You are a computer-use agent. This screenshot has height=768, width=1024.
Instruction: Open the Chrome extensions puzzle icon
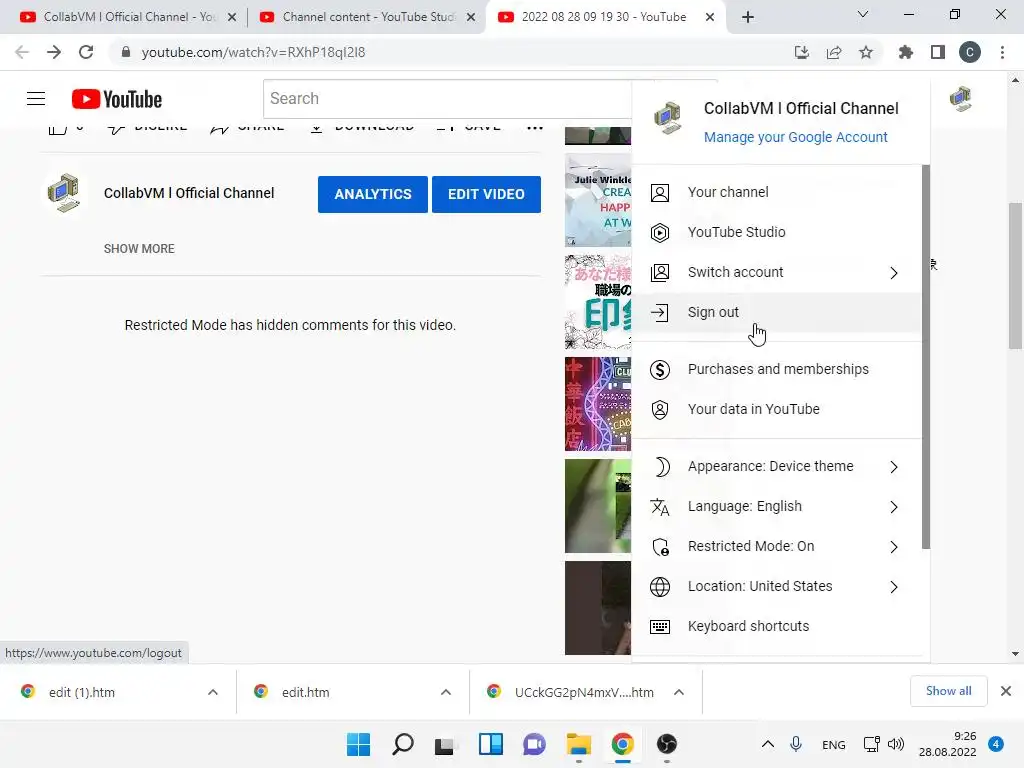coord(905,52)
